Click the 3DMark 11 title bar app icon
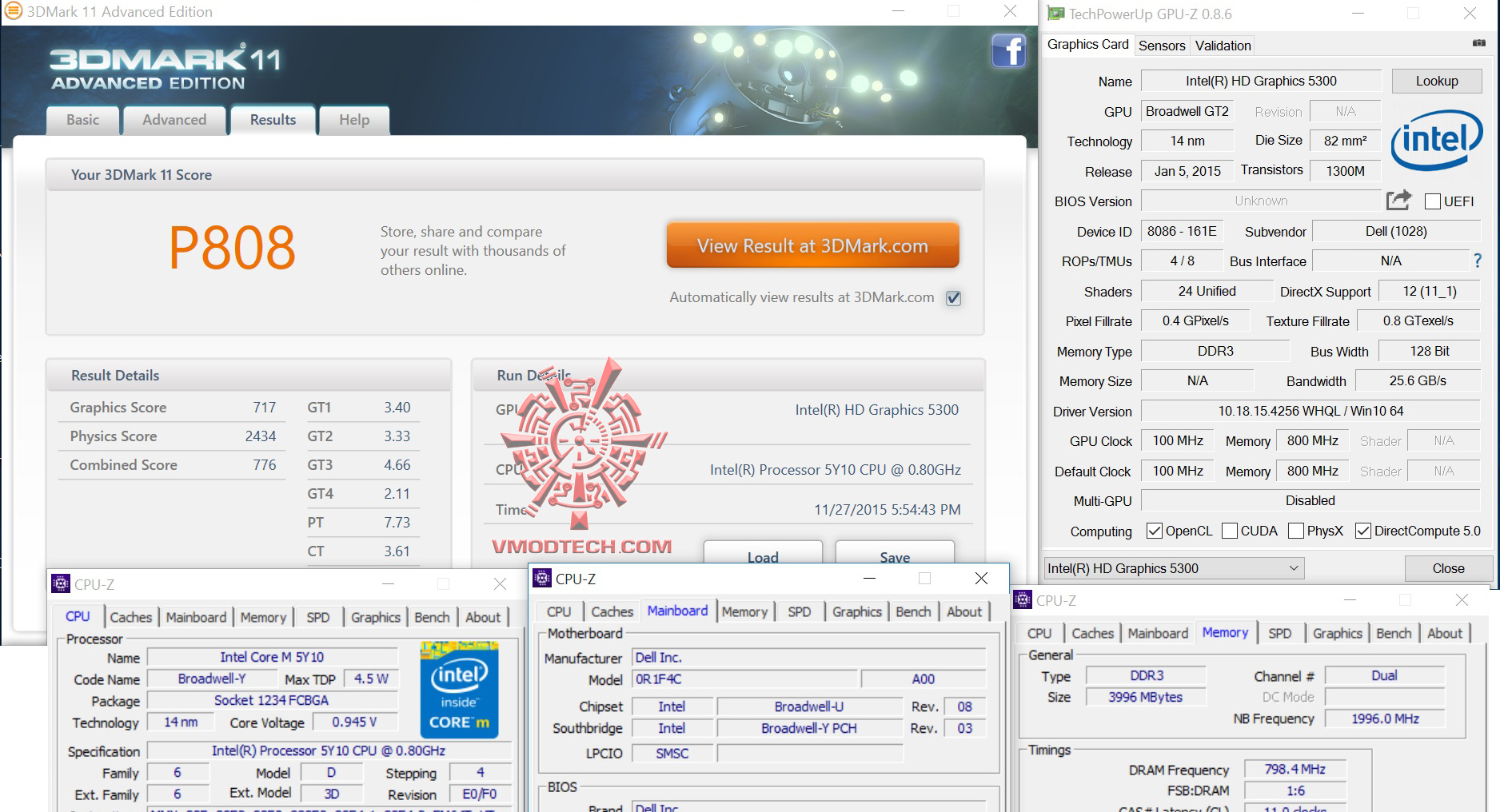 (x=14, y=11)
